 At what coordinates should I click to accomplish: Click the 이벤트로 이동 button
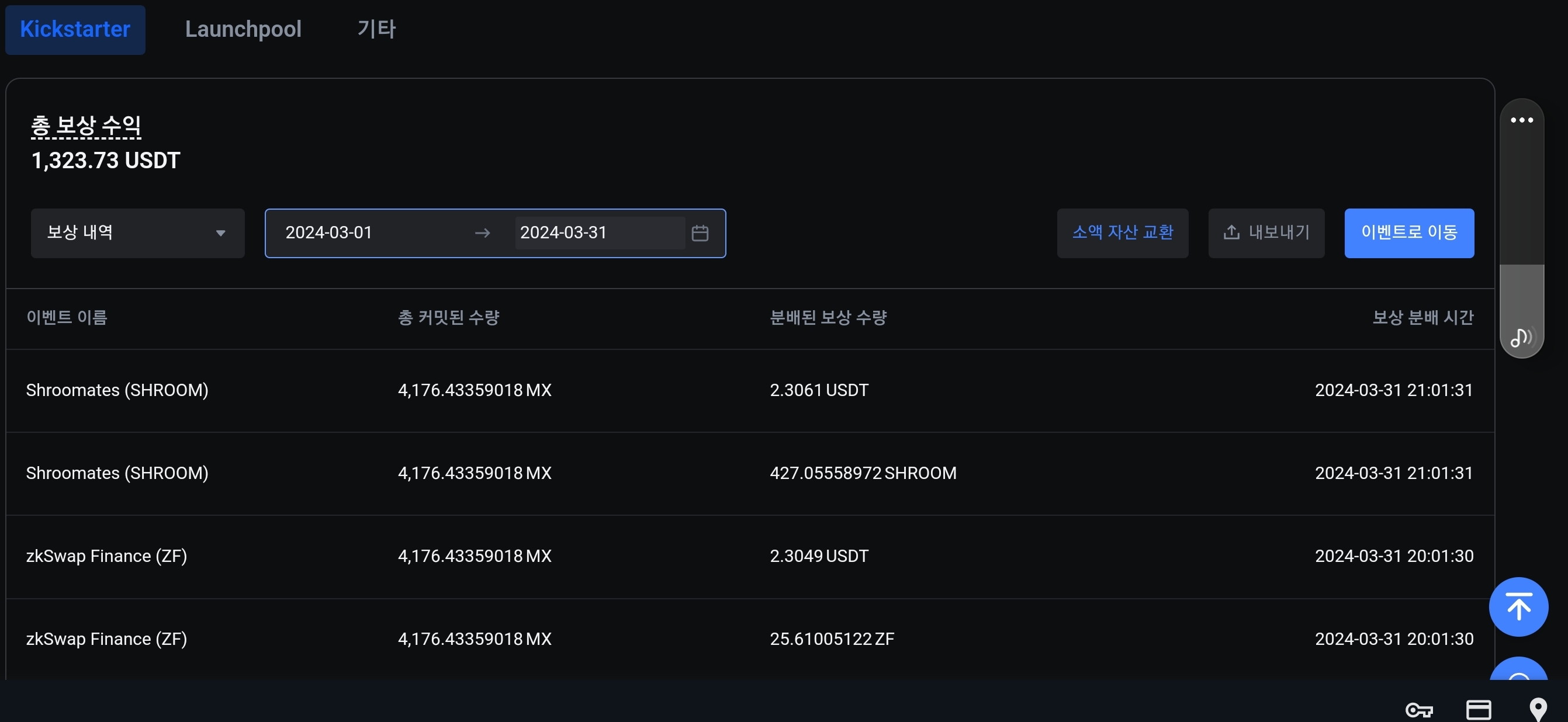click(x=1408, y=233)
